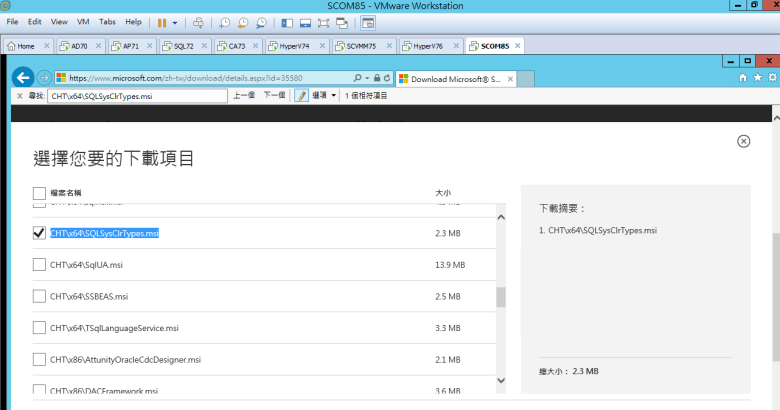This screenshot has width=780, height=410.
Task: Open the VMware power dropdown arrow
Action: [176, 21]
